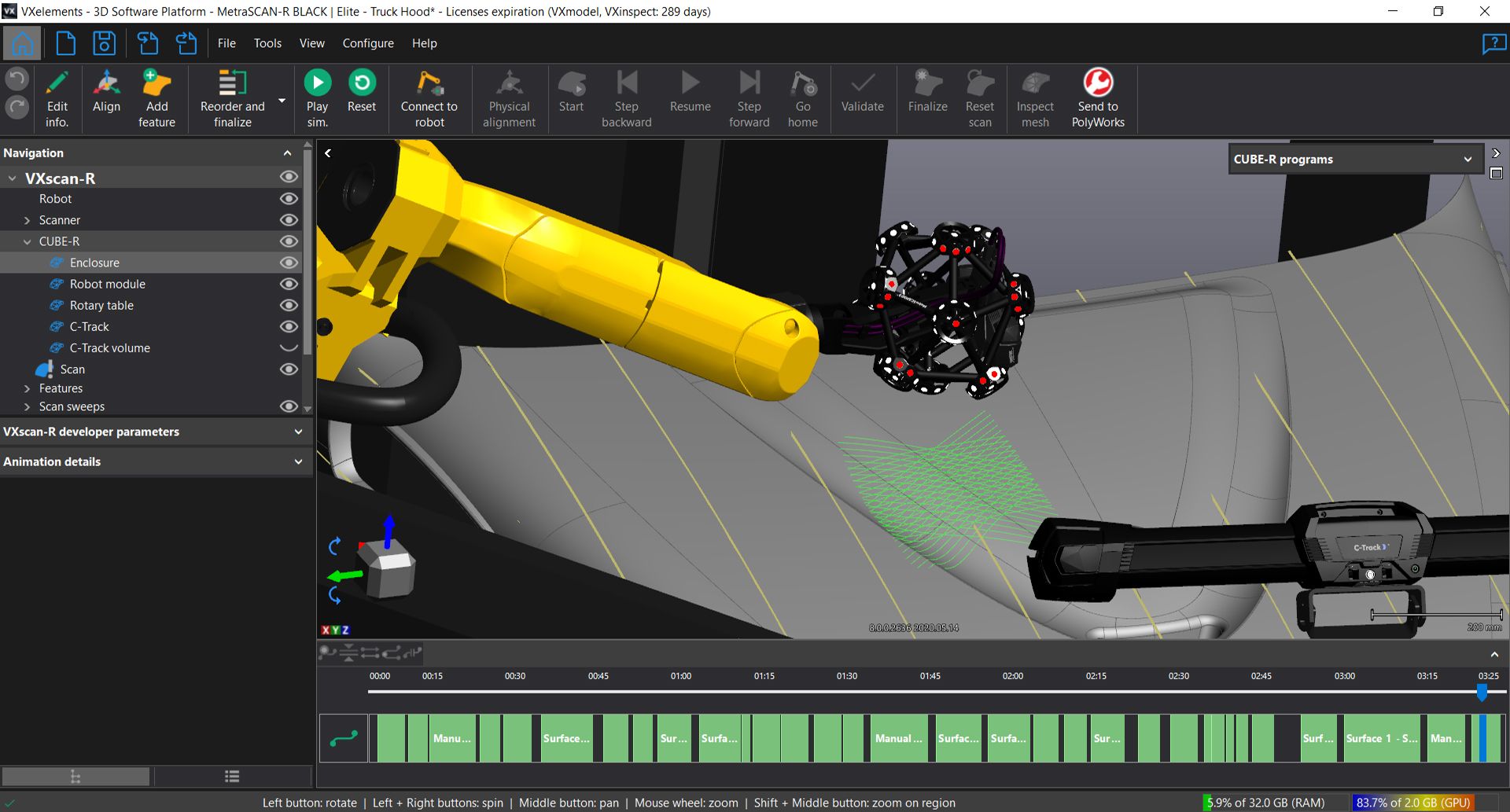This screenshot has height=812, width=1510.
Task: Start Play sim.
Action: [x=317, y=98]
